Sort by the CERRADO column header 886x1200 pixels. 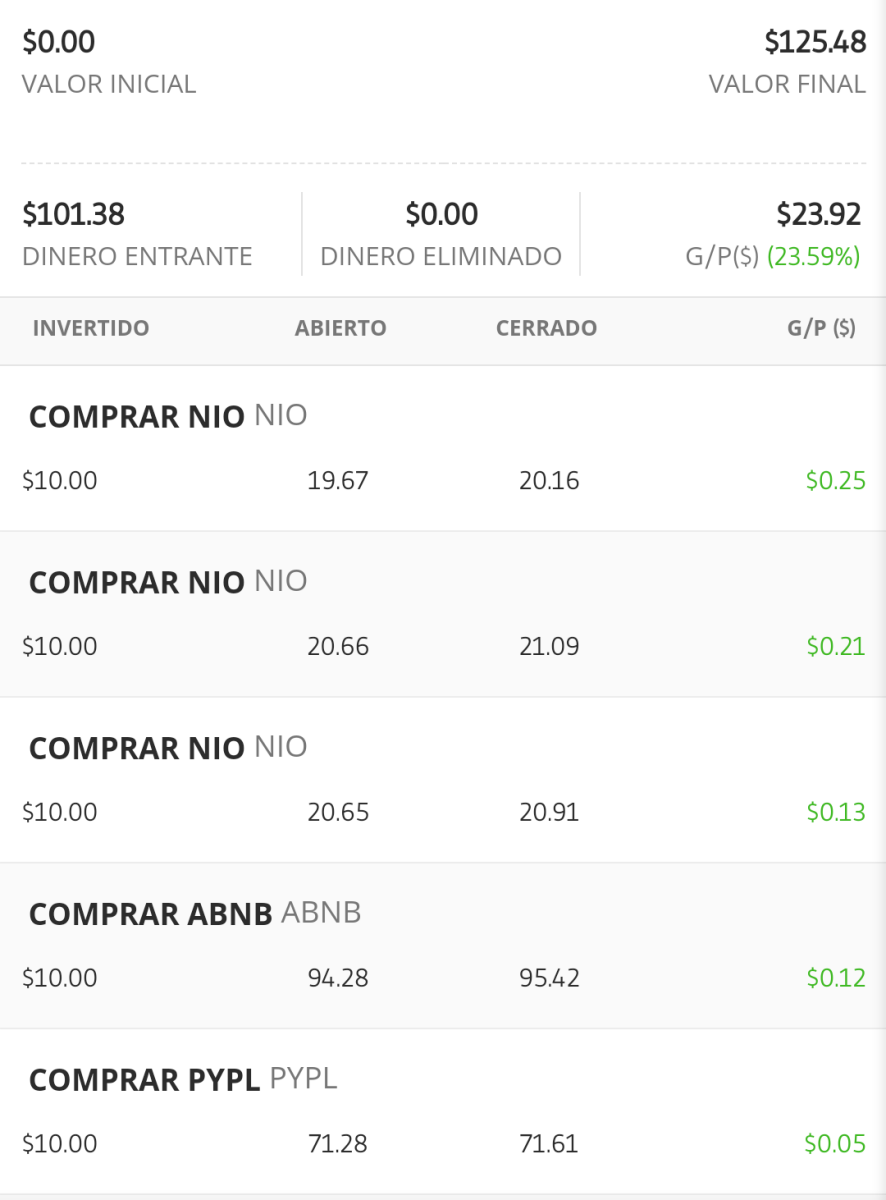pyautogui.click(x=546, y=329)
